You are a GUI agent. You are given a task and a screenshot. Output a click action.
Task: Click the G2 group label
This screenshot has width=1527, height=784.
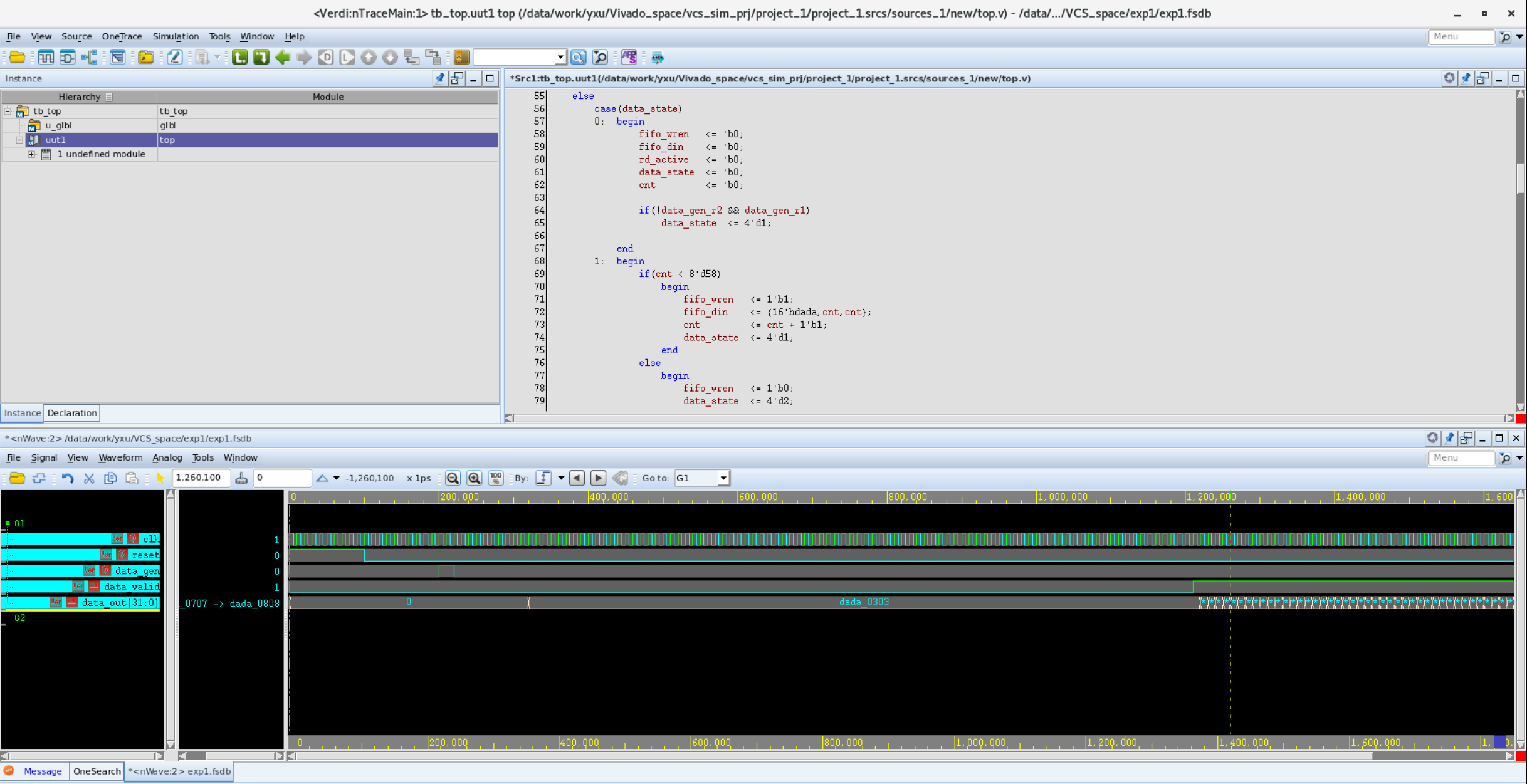[19, 619]
